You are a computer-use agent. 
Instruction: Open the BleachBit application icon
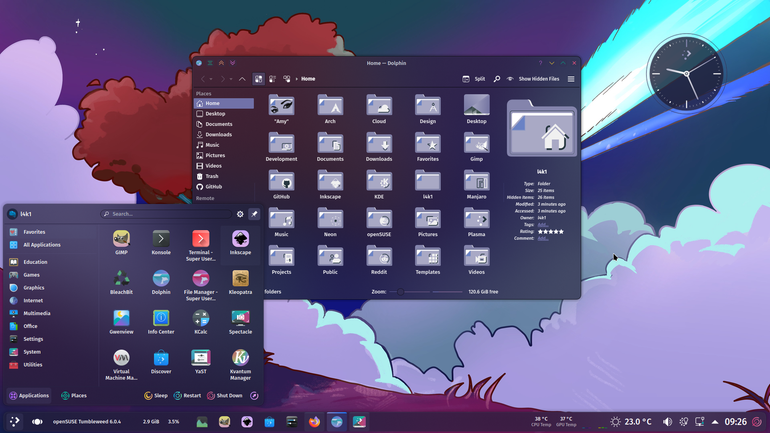click(121, 282)
